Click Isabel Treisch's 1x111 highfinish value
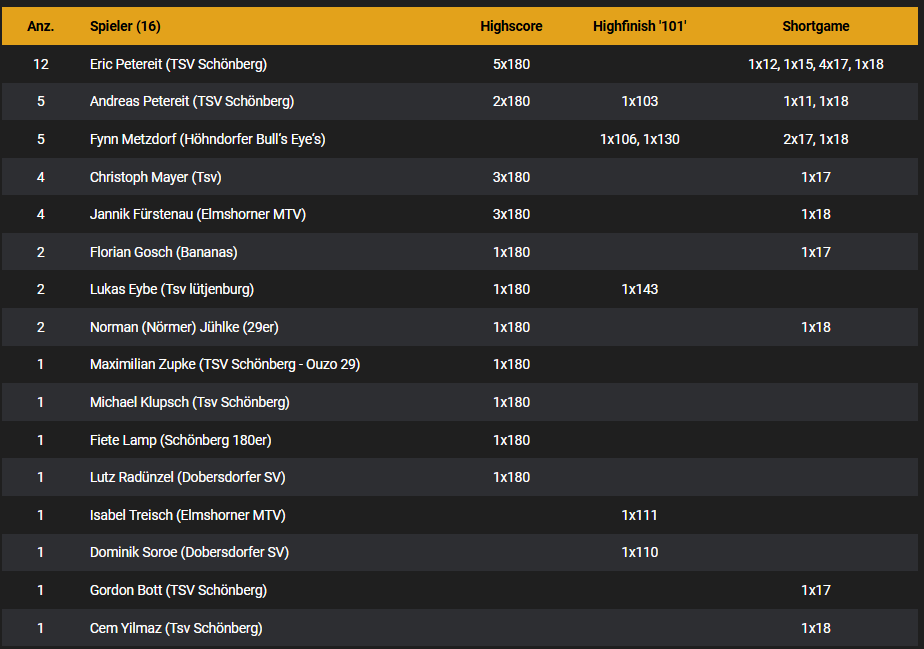Image resolution: width=924 pixels, height=649 pixels. (x=639, y=515)
